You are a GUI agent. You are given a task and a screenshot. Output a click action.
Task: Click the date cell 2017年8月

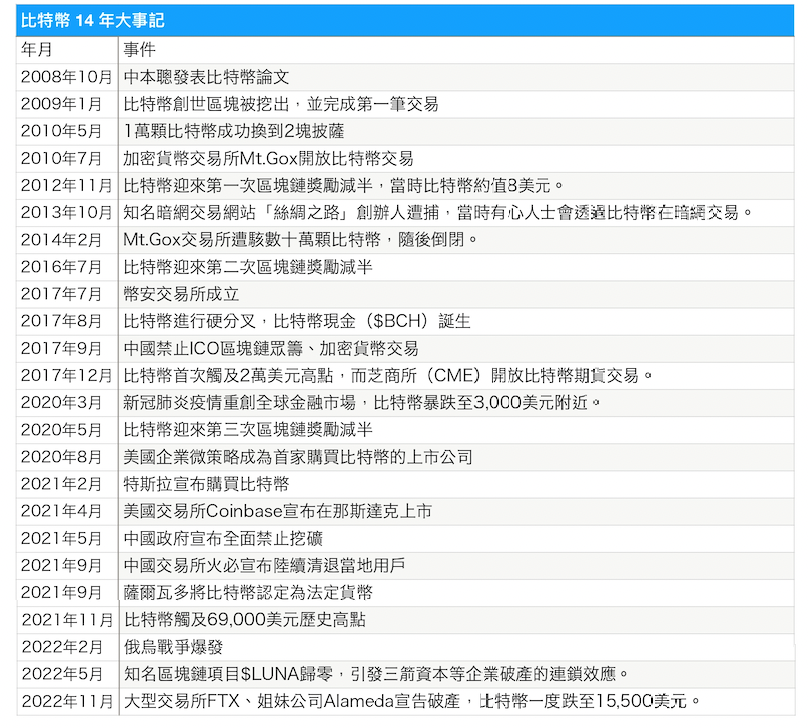[x=61, y=321]
